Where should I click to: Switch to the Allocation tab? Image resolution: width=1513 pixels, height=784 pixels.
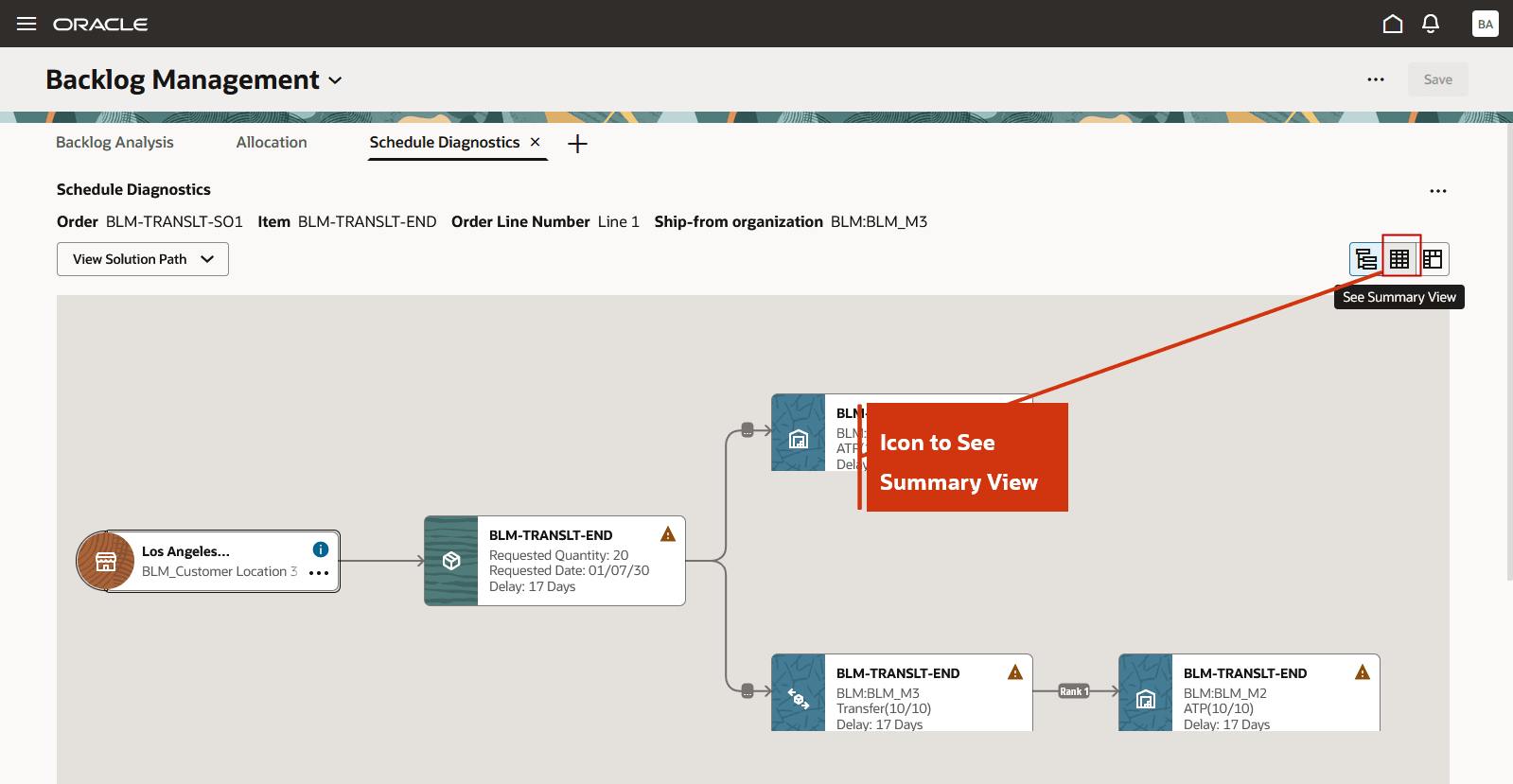click(x=272, y=142)
